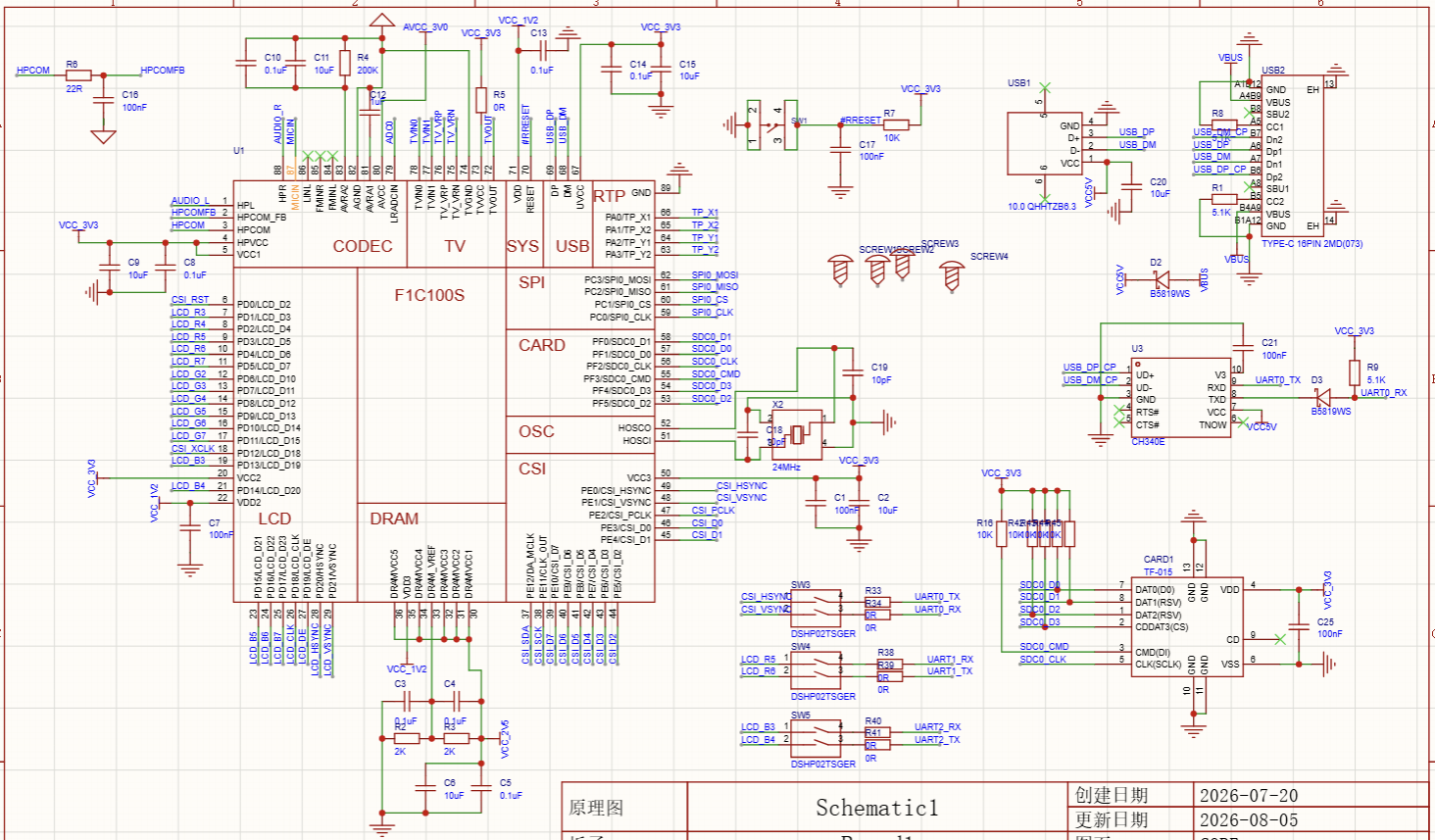Click the 2026-08-05 update date
This screenshot has height=840, width=1435.
coord(1249,820)
